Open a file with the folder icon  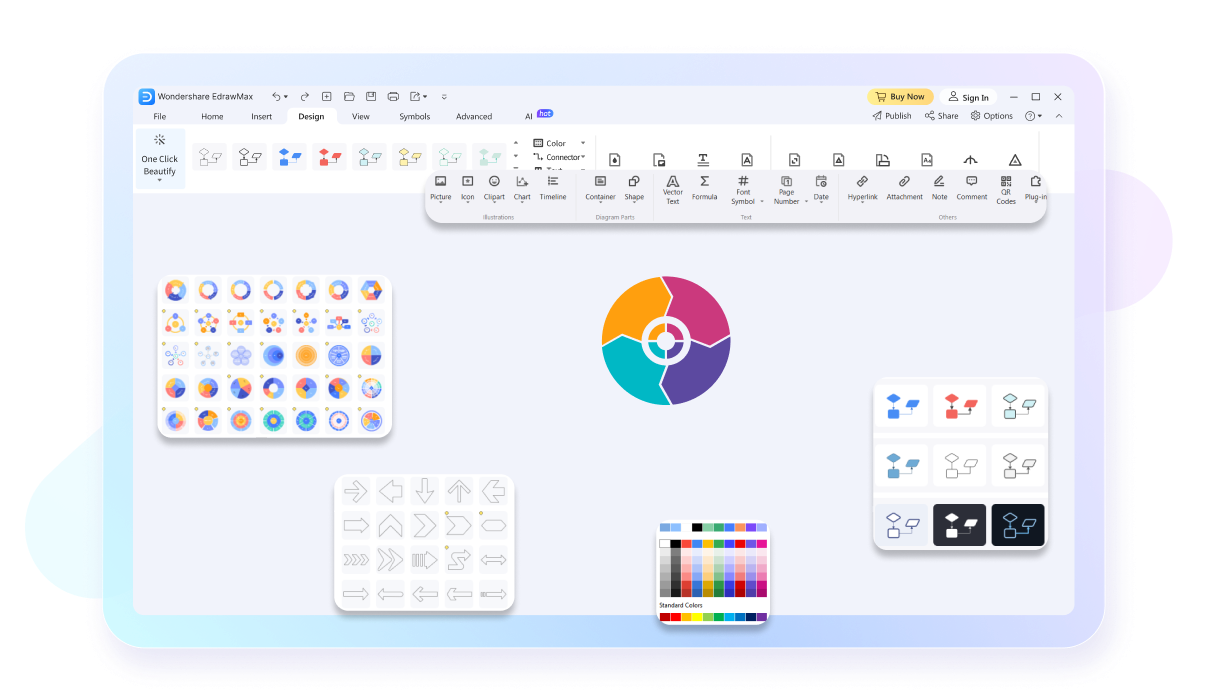[x=349, y=96]
